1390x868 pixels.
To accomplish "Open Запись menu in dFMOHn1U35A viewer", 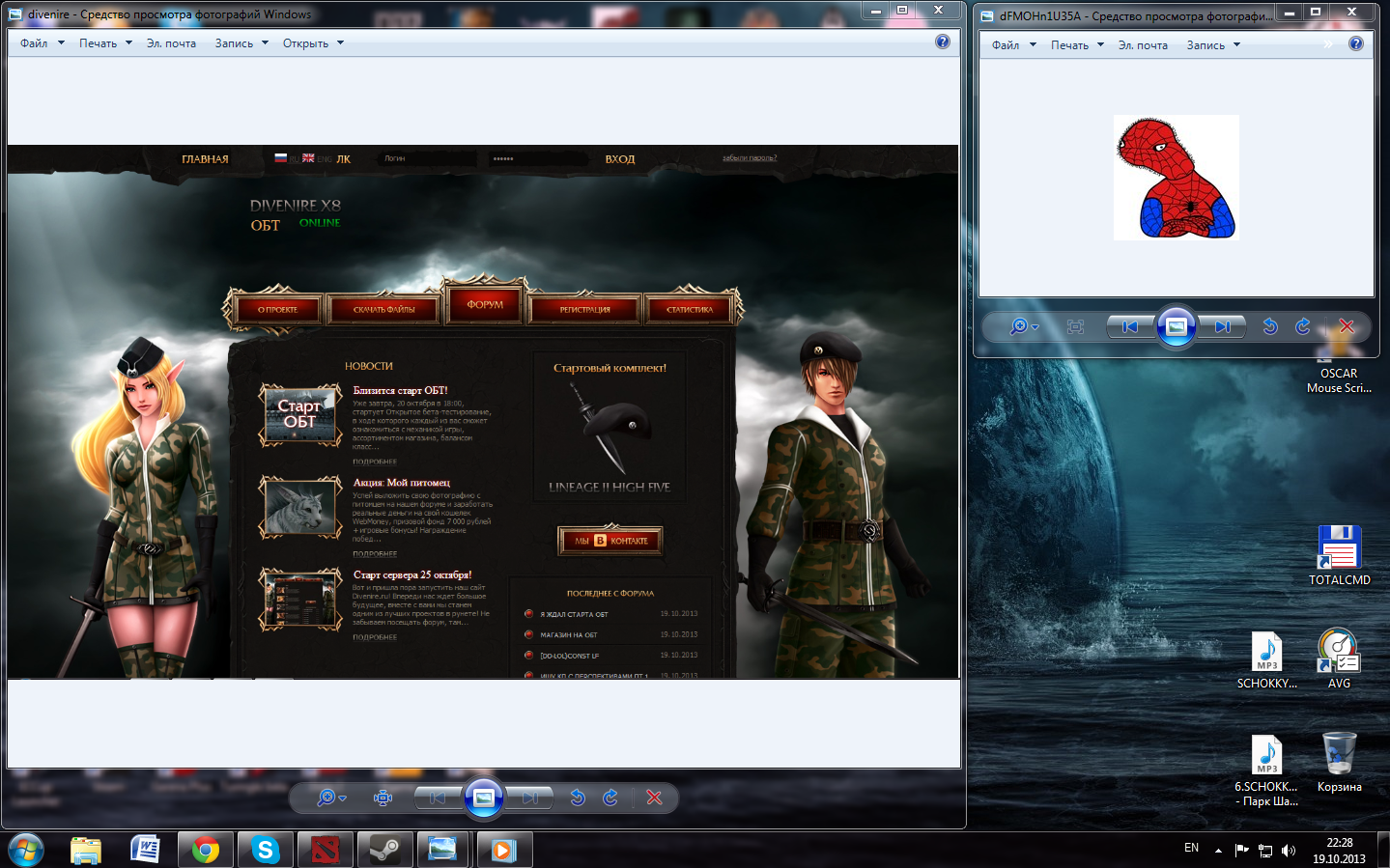I will [1213, 45].
